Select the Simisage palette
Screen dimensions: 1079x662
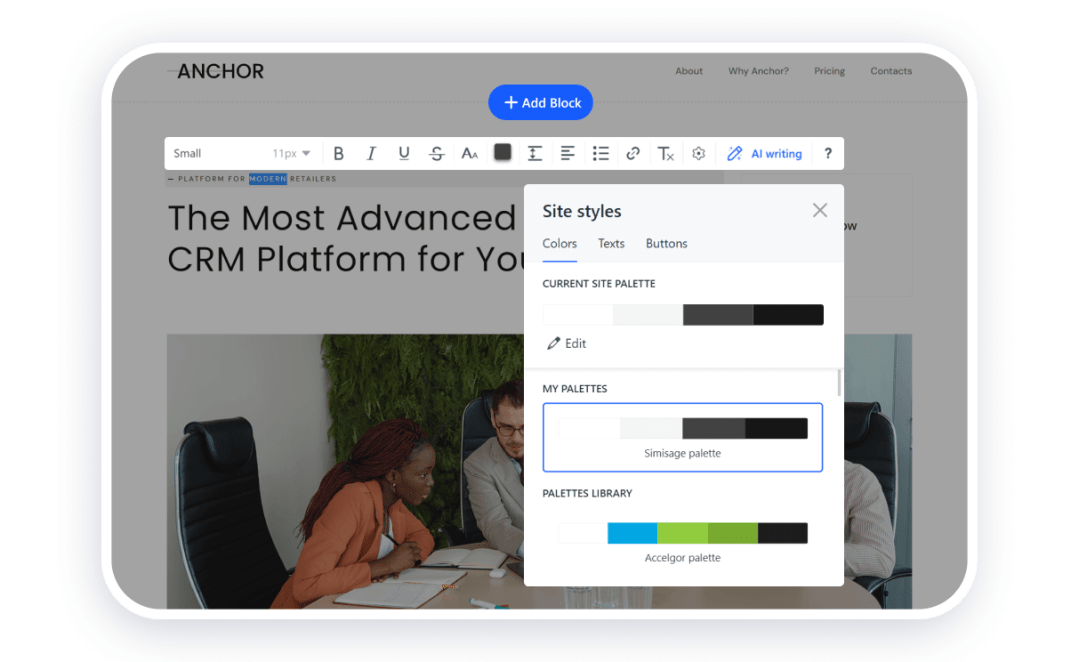click(x=683, y=437)
